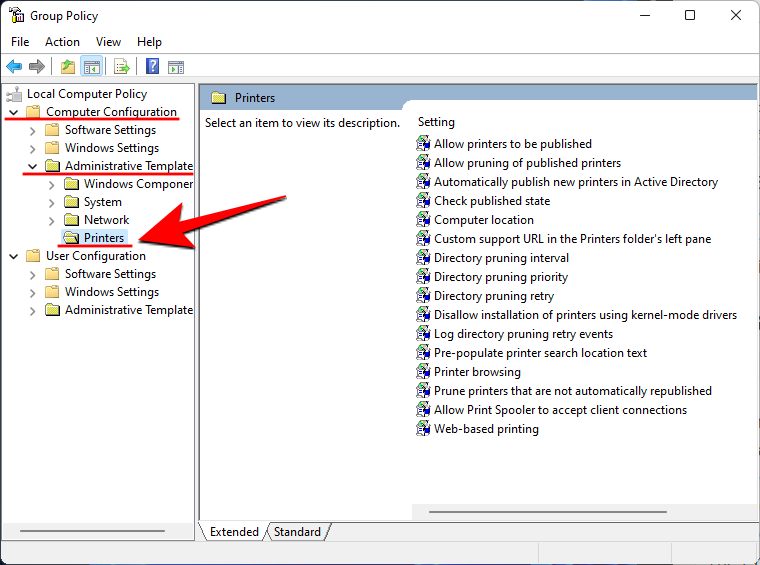Click the Printers folder icon in tree
This screenshot has height=565, width=760.
[72, 237]
